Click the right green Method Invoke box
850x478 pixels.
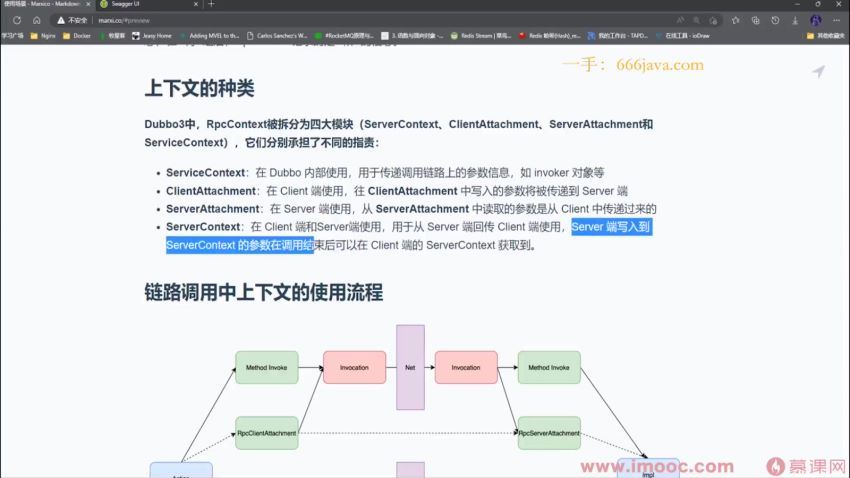pyautogui.click(x=549, y=367)
